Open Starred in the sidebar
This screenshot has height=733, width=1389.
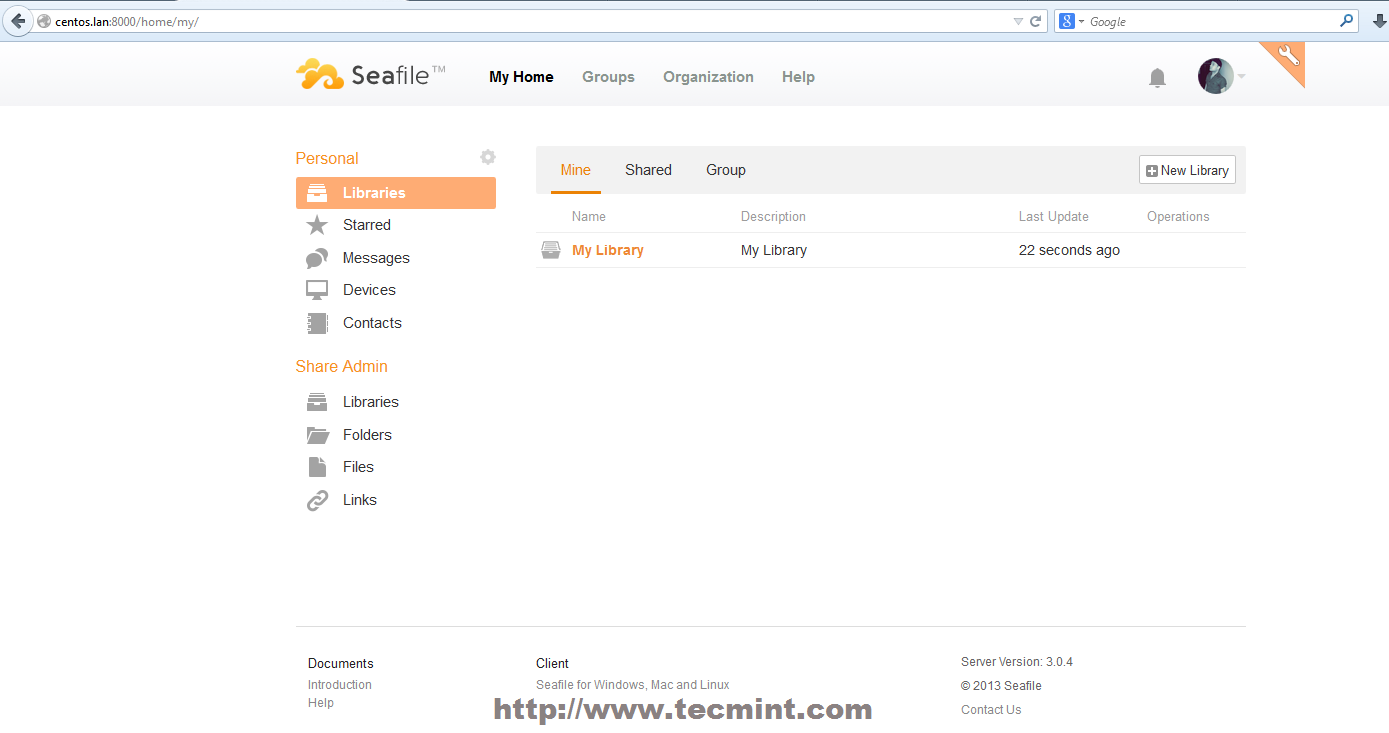click(x=367, y=225)
